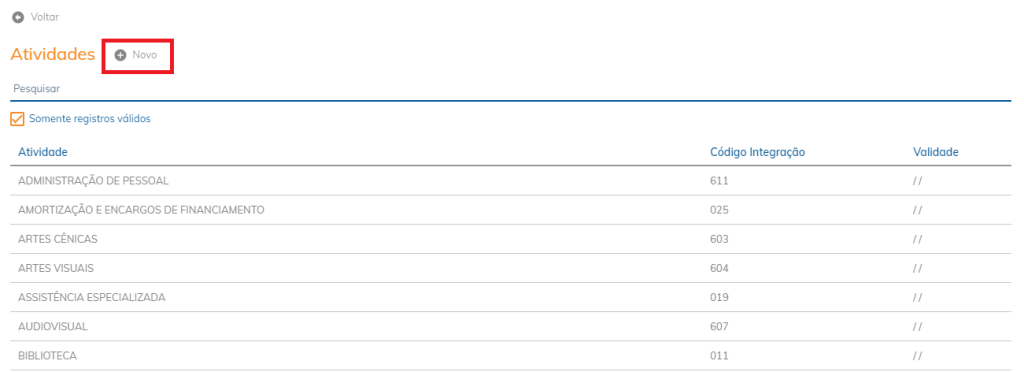The image size is (1024, 372).
Task: Sort by the Atividade column header
Action: (43, 152)
